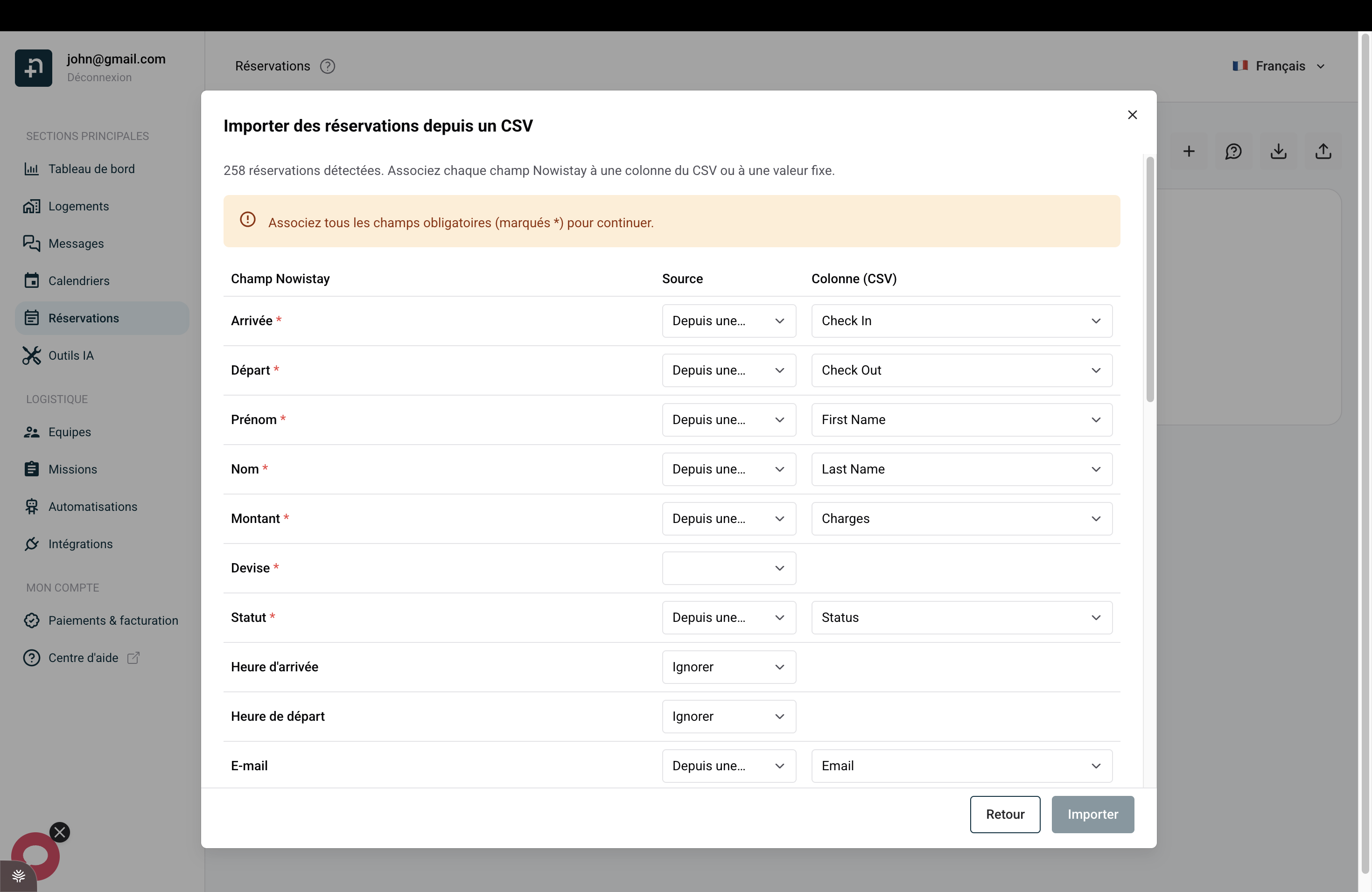Click the Missions clipboard icon
This screenshot has height=892, width=1372.
click(x=32, y=469)
